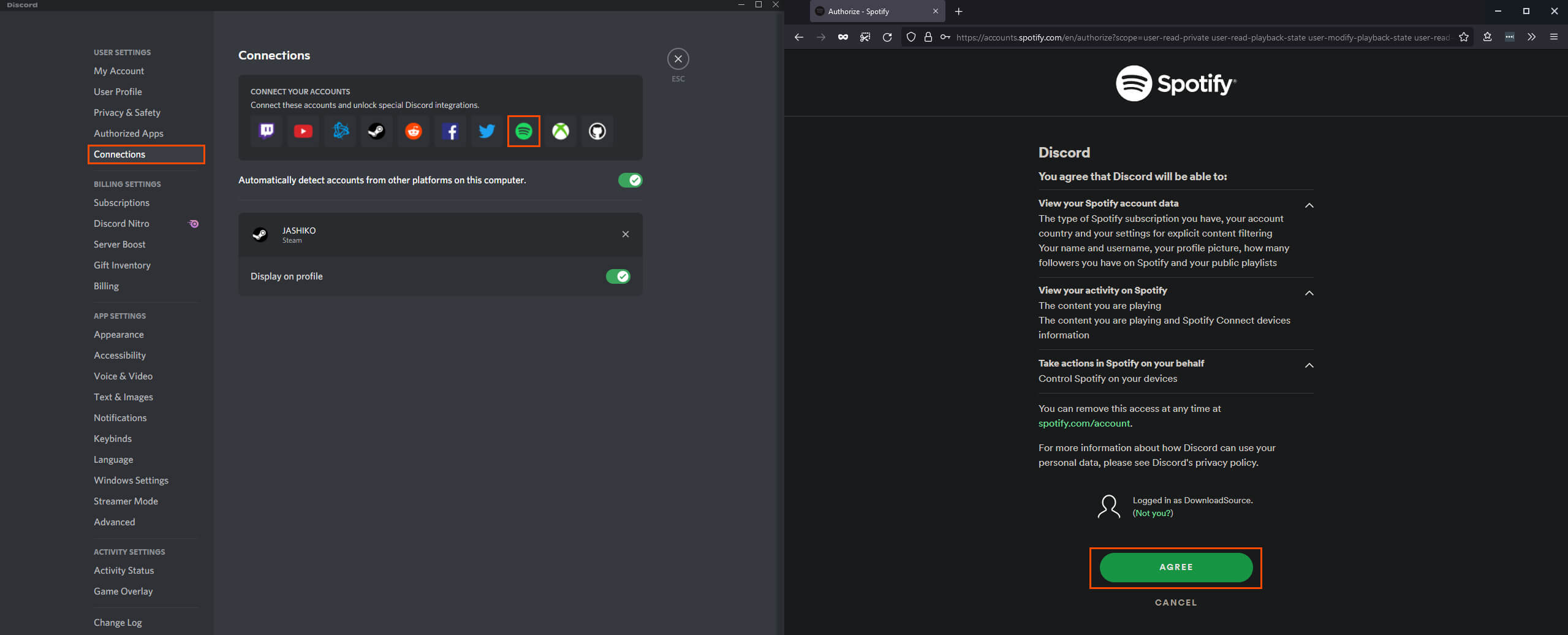Click the Spotify connection icon
The height and width of the screenshot is (635, 1568).
(524, 131)
